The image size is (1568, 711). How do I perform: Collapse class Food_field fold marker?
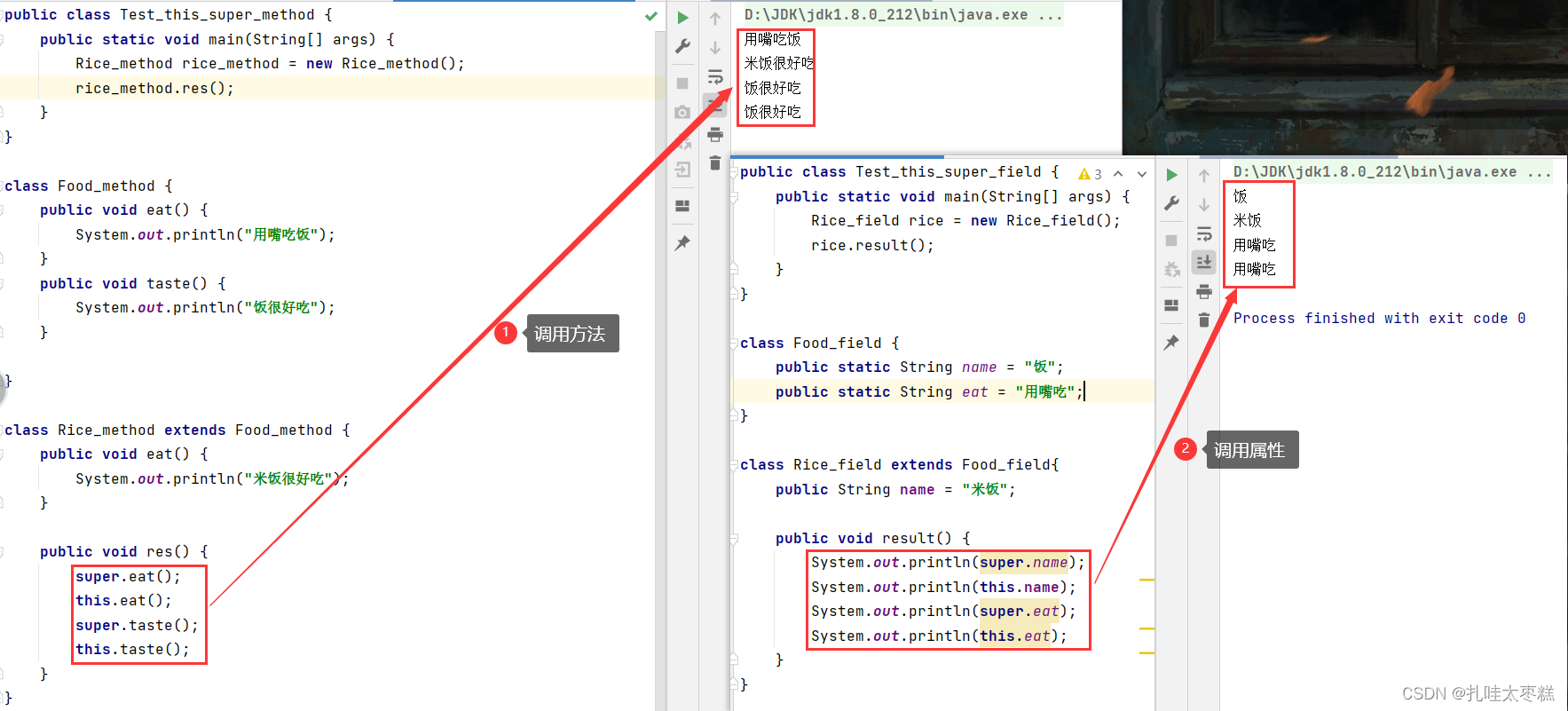click(735, 343)
